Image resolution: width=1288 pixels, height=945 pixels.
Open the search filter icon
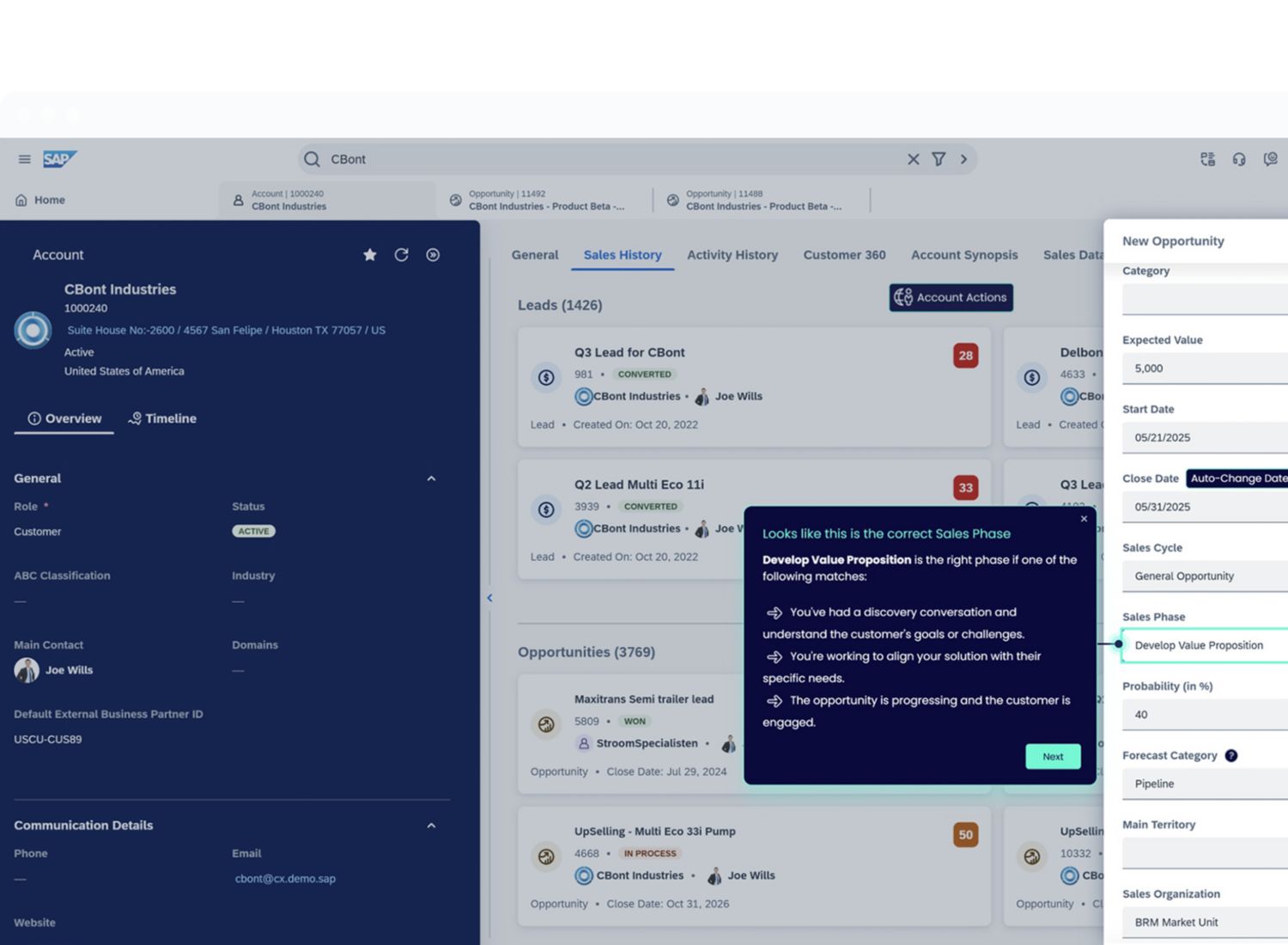click(939, 159)
